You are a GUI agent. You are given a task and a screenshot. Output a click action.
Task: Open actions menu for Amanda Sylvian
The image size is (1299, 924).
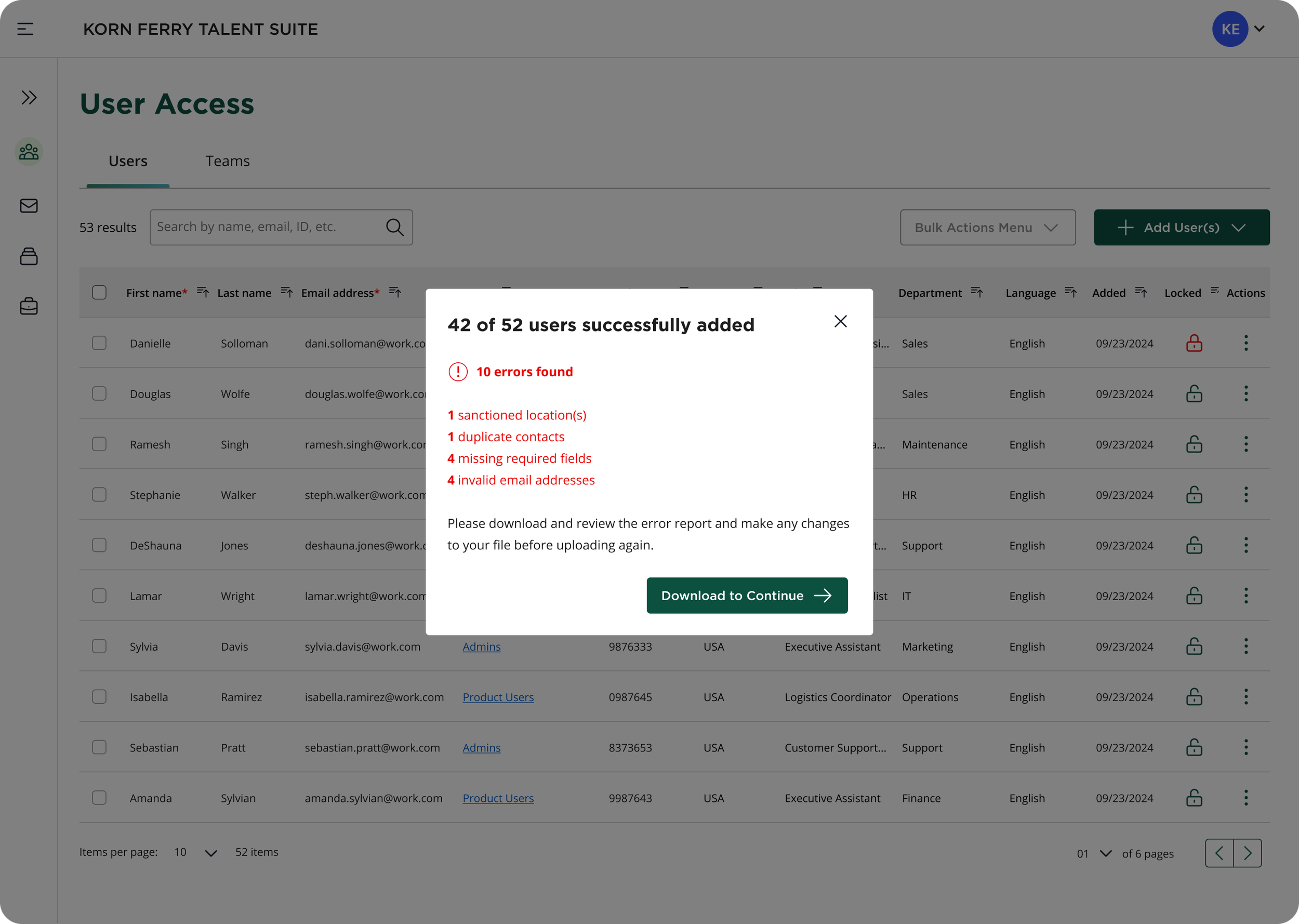coord(1245,798)
